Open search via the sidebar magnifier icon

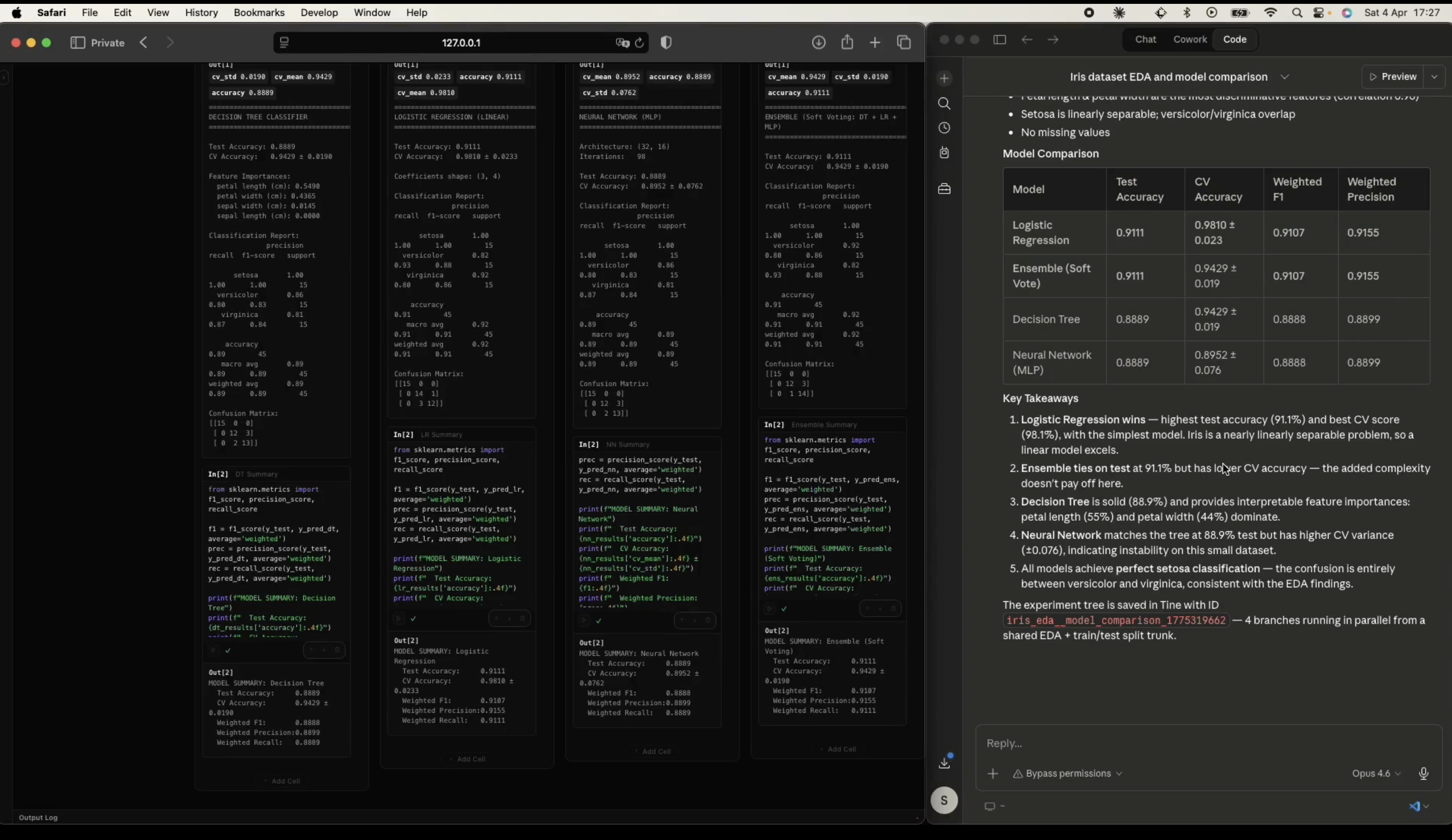[944, 104]
